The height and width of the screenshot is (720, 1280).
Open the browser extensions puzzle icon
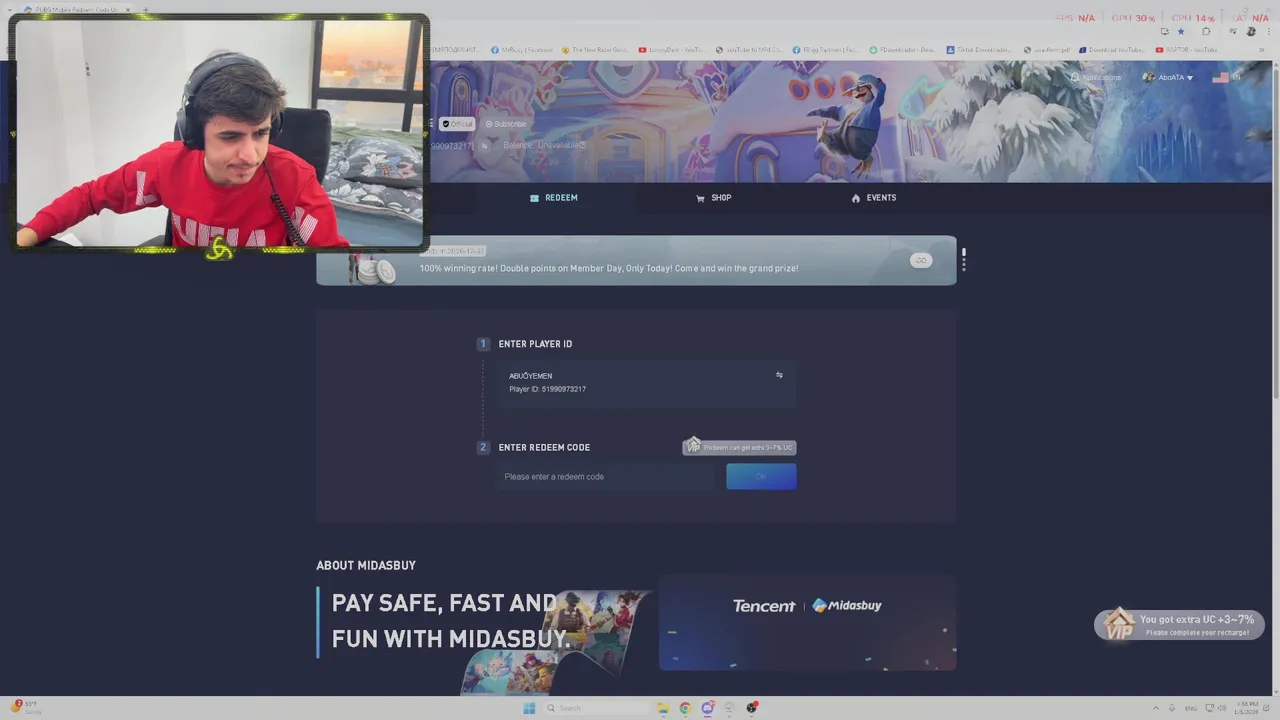pyautogui.click(x=1206, y=31)
